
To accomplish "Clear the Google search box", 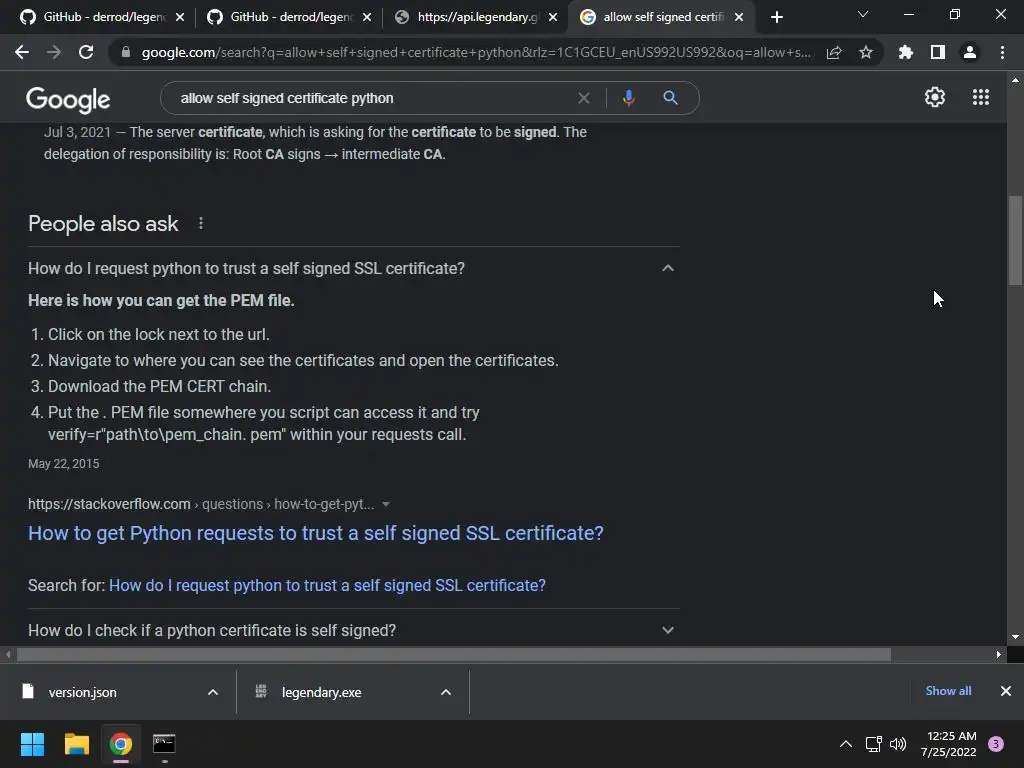I will 584,98.
